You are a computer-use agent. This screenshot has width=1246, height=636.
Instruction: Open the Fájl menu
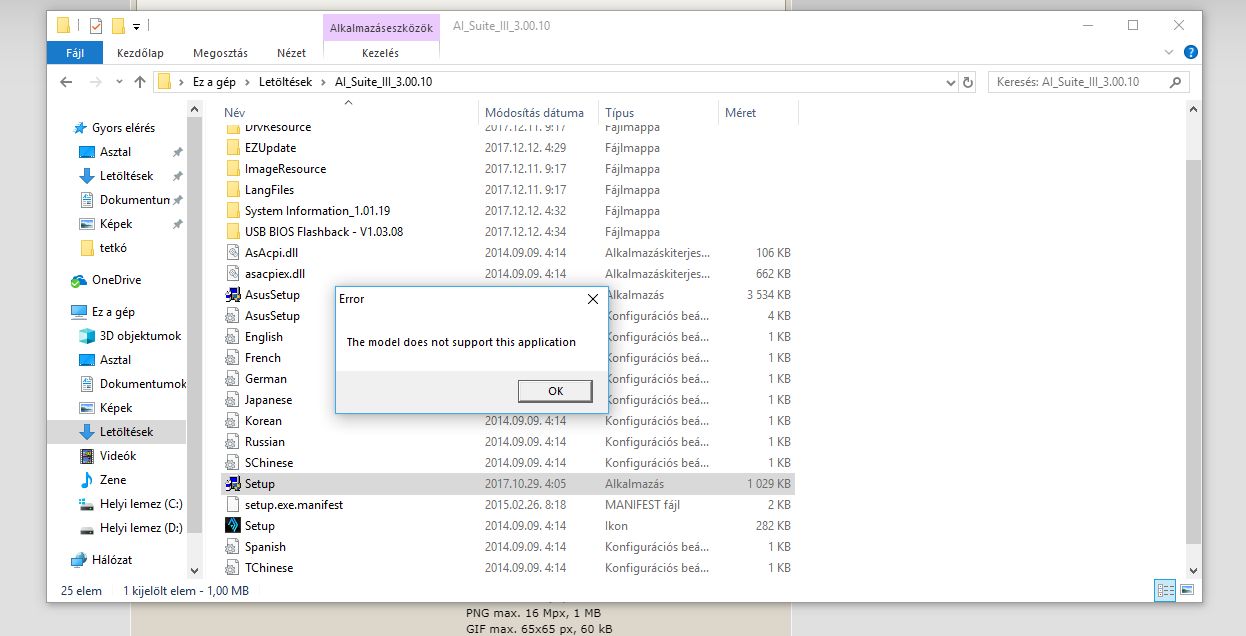[75, 53]
